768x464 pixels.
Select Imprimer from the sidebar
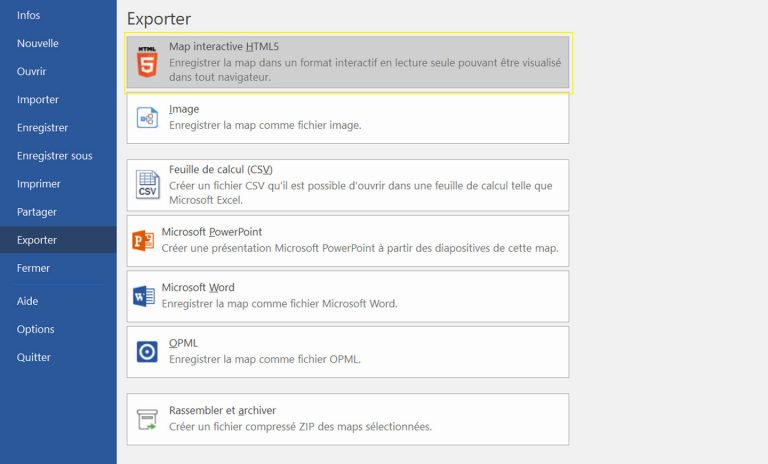tap(39, 183)
